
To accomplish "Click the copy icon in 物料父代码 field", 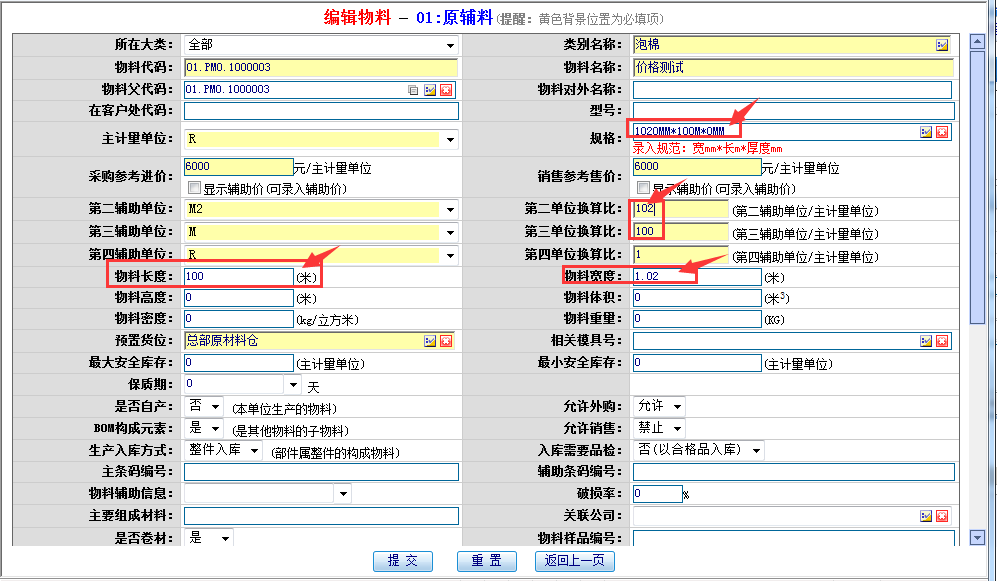I will pyautogui.click(x=413, y=90).
